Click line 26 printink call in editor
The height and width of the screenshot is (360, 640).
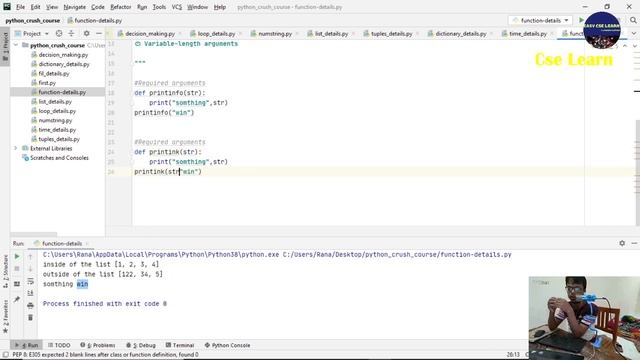pos(168,172)
